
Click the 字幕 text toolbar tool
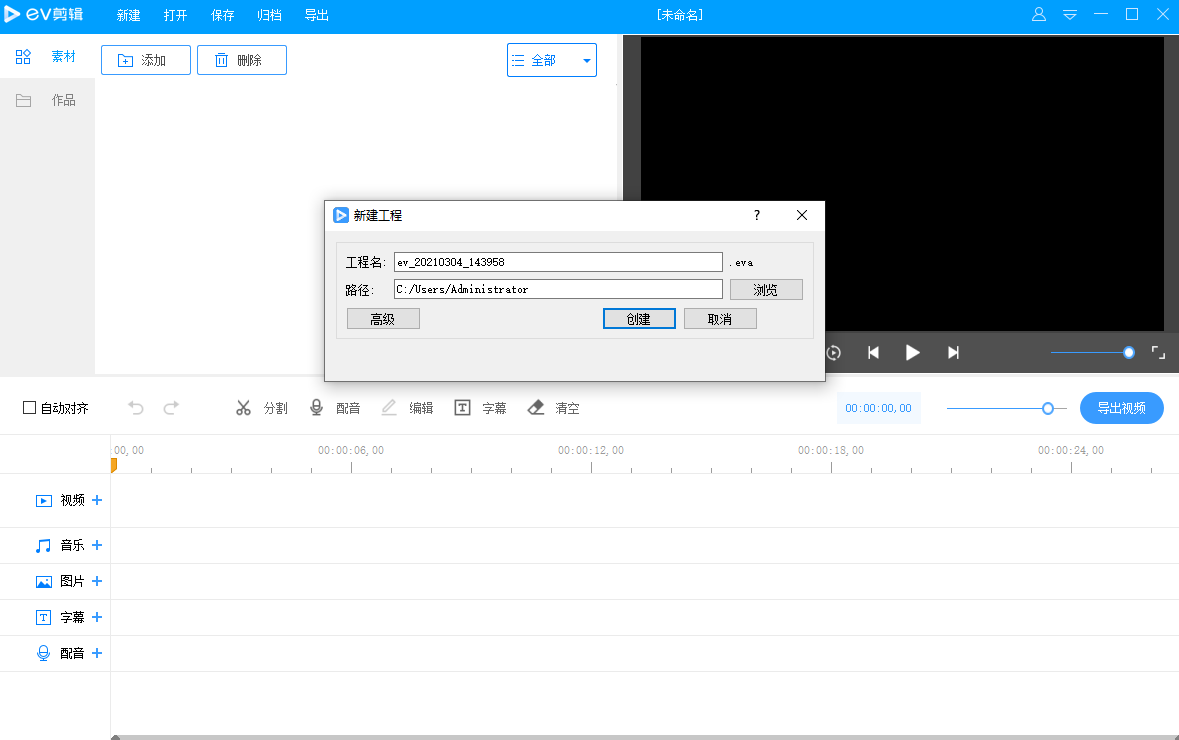point(480,408)
